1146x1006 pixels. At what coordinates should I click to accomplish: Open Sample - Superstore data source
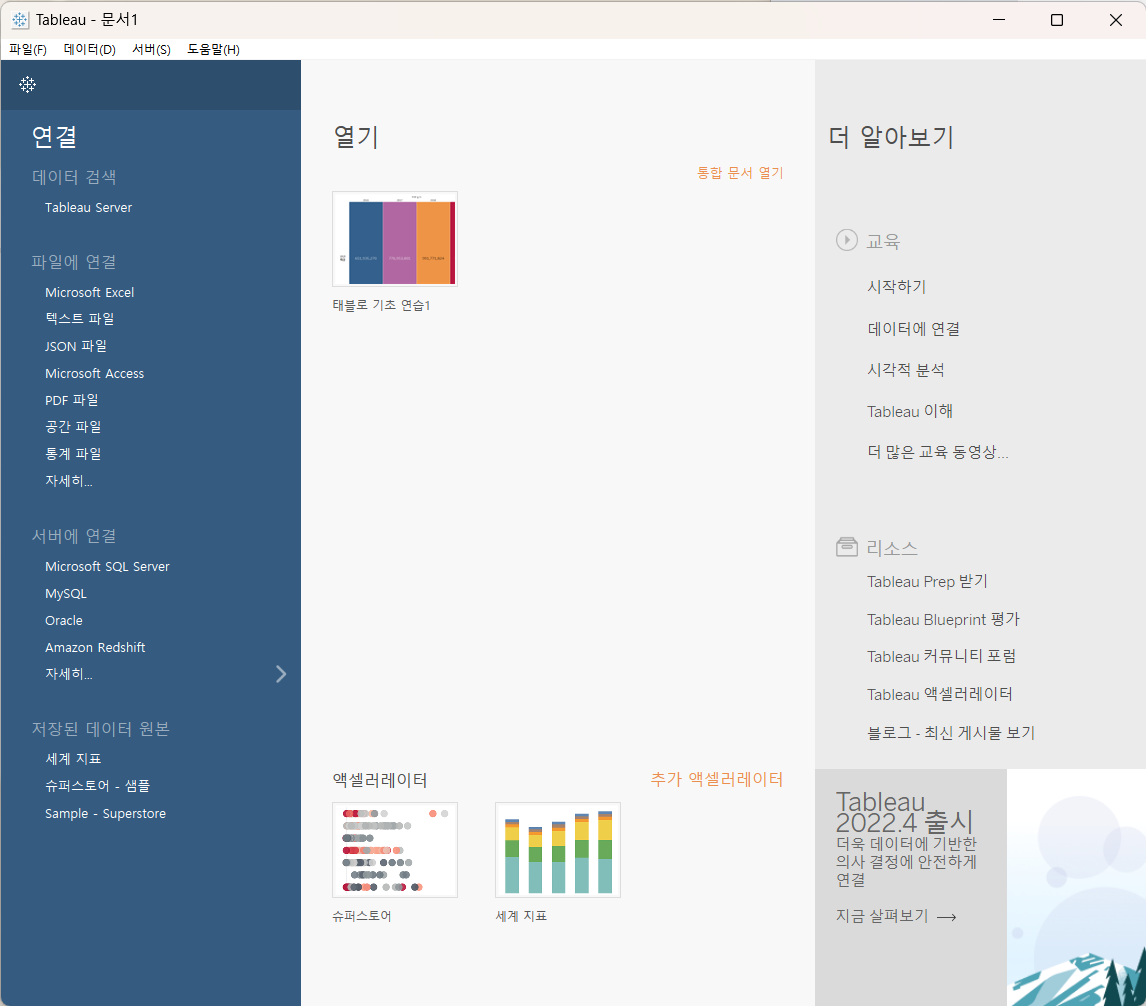(x=105, y=814)
